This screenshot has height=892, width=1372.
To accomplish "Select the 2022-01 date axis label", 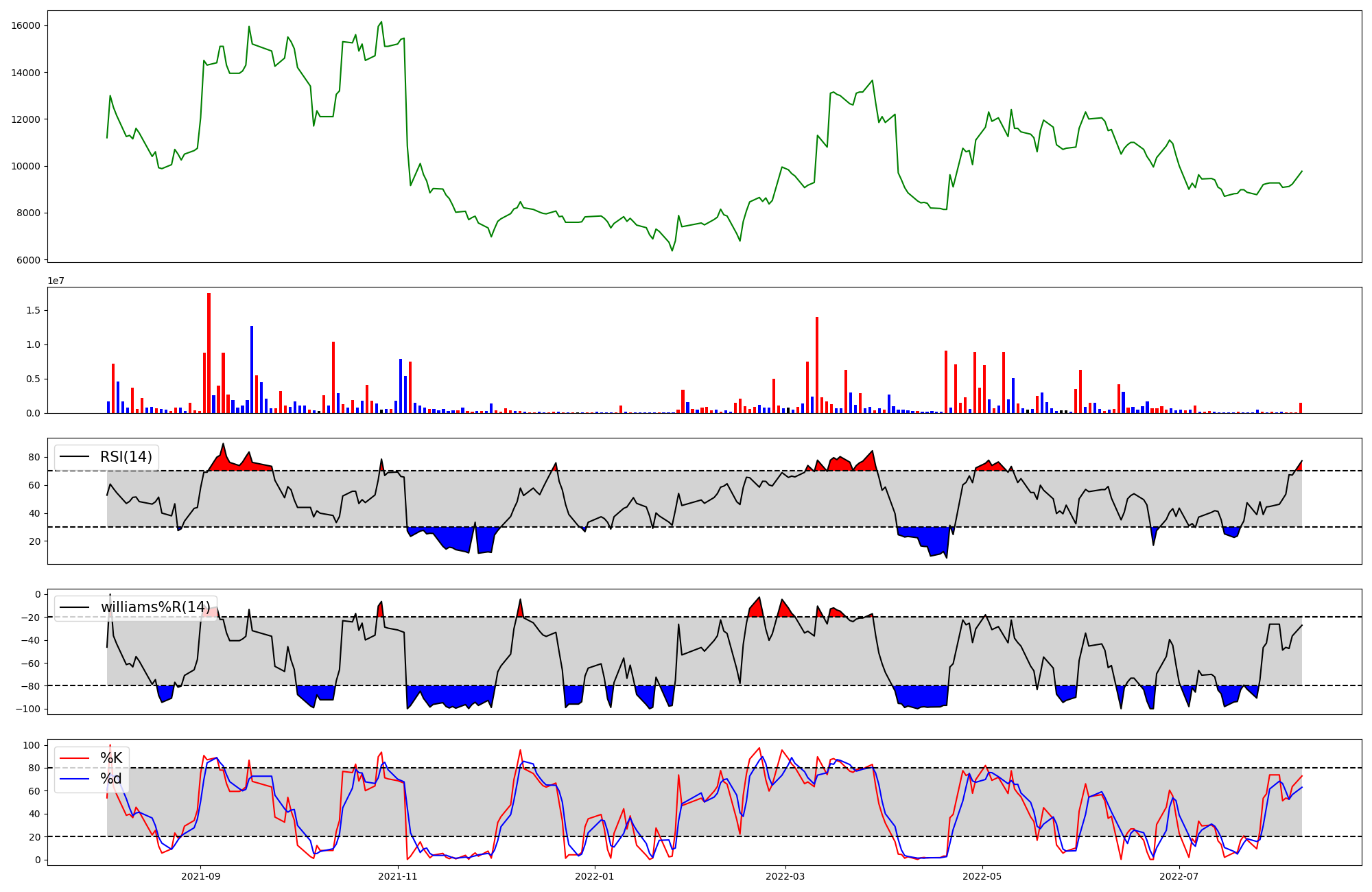I will (x=594, y=876).
